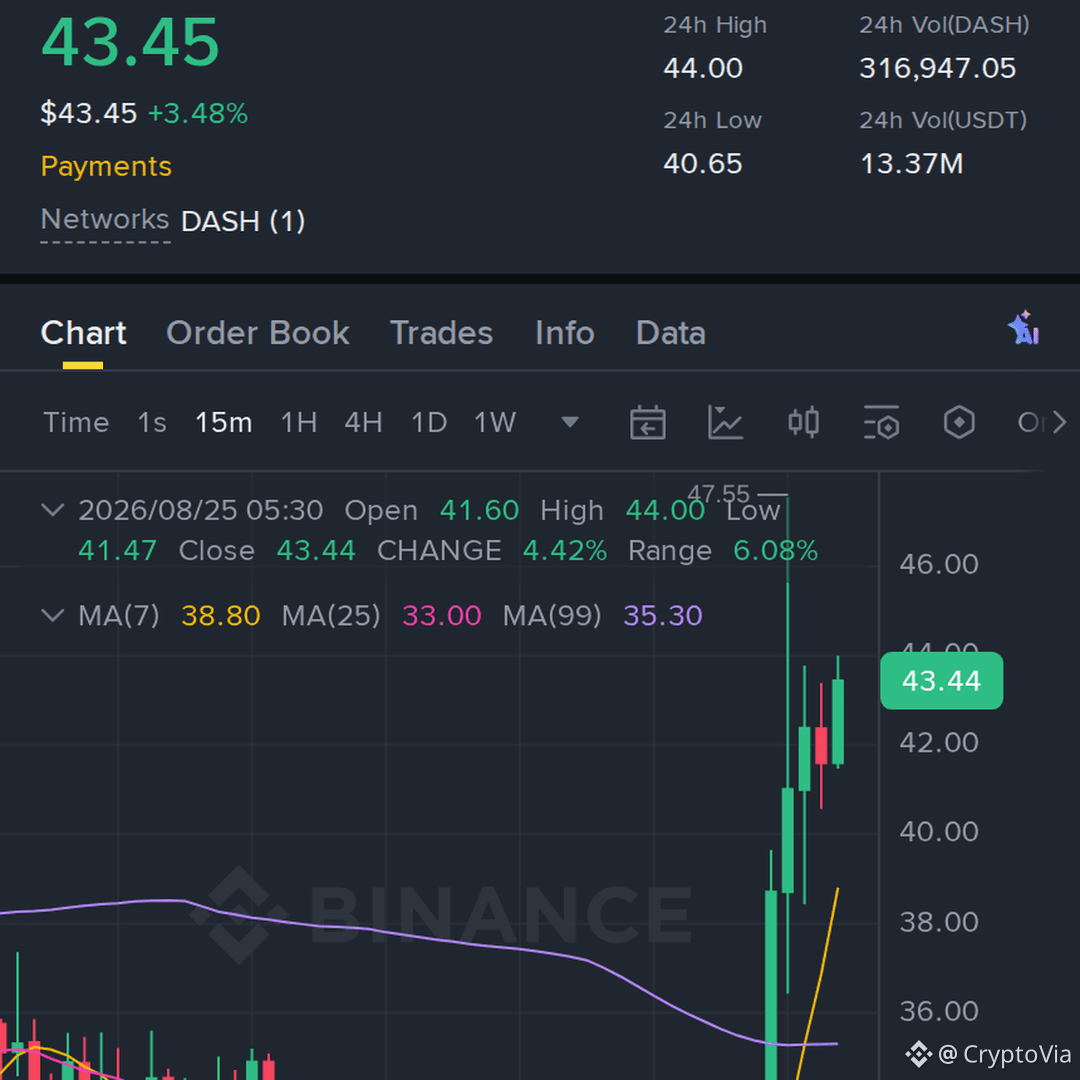Screen dimensions: 1080x1080
Task: Click the +3.48% change value
Action: coord(198,114)
